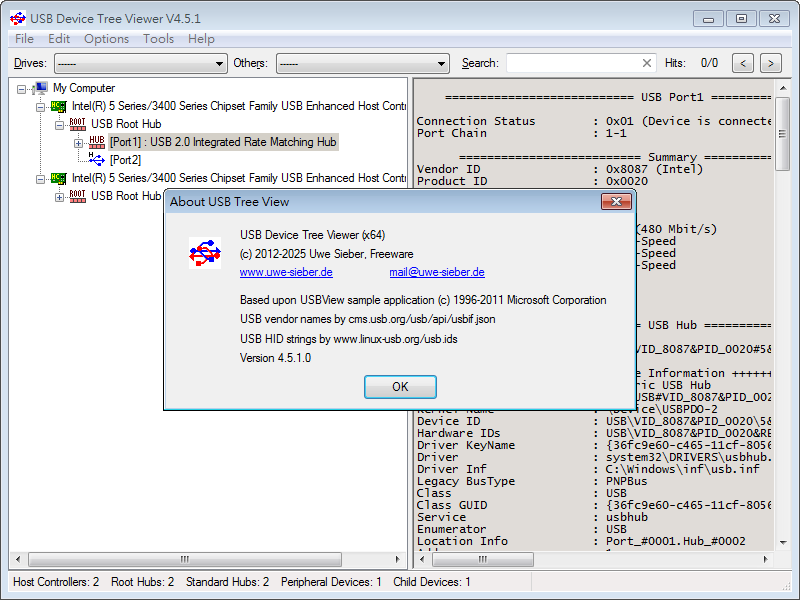This screenshot has width=800, height=600.
Task: Clear the search box using the X icon
Action: pyautogui.click(x=647, y=62)
